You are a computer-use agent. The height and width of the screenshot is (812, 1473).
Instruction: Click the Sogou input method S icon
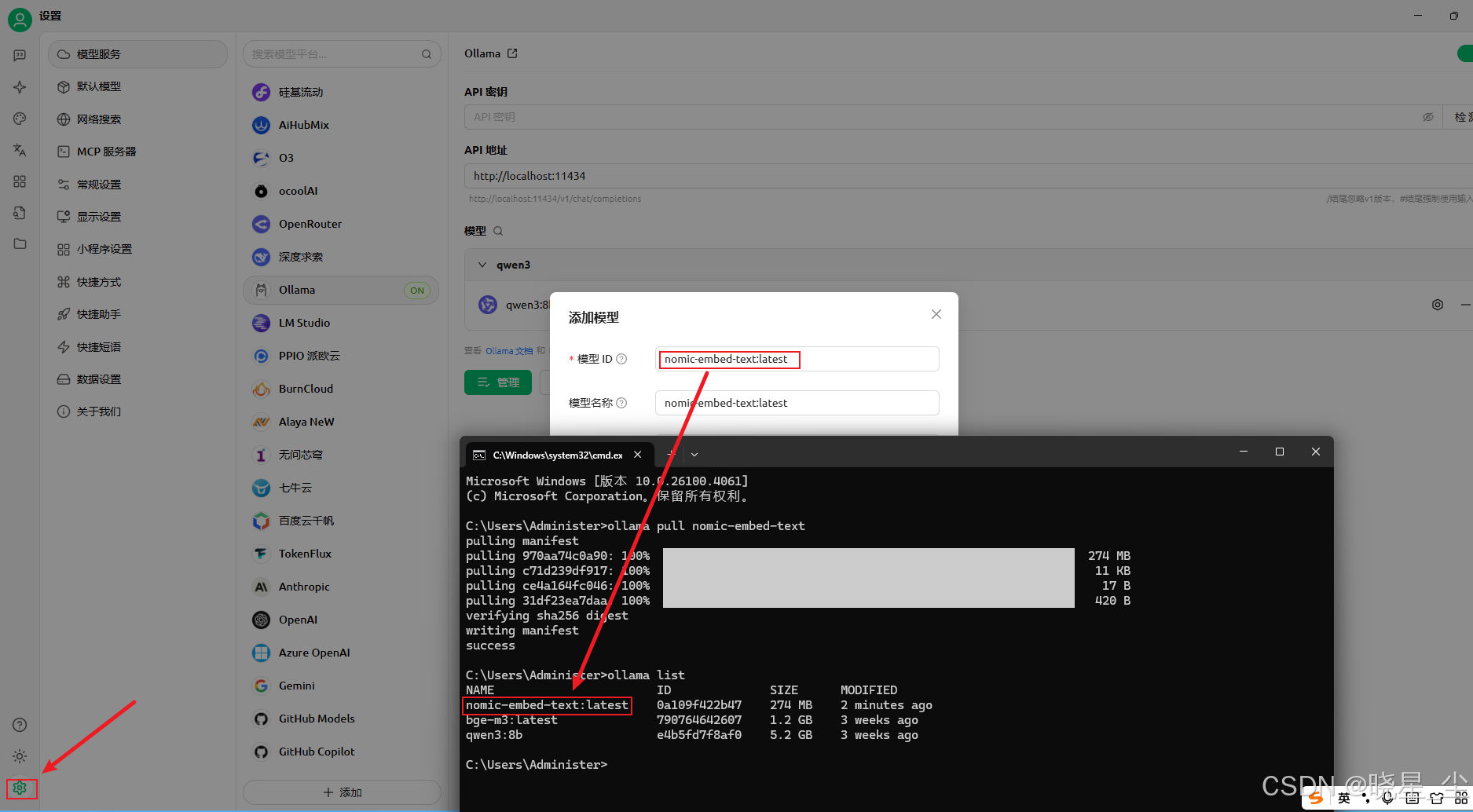click(x=1316, y=798)
